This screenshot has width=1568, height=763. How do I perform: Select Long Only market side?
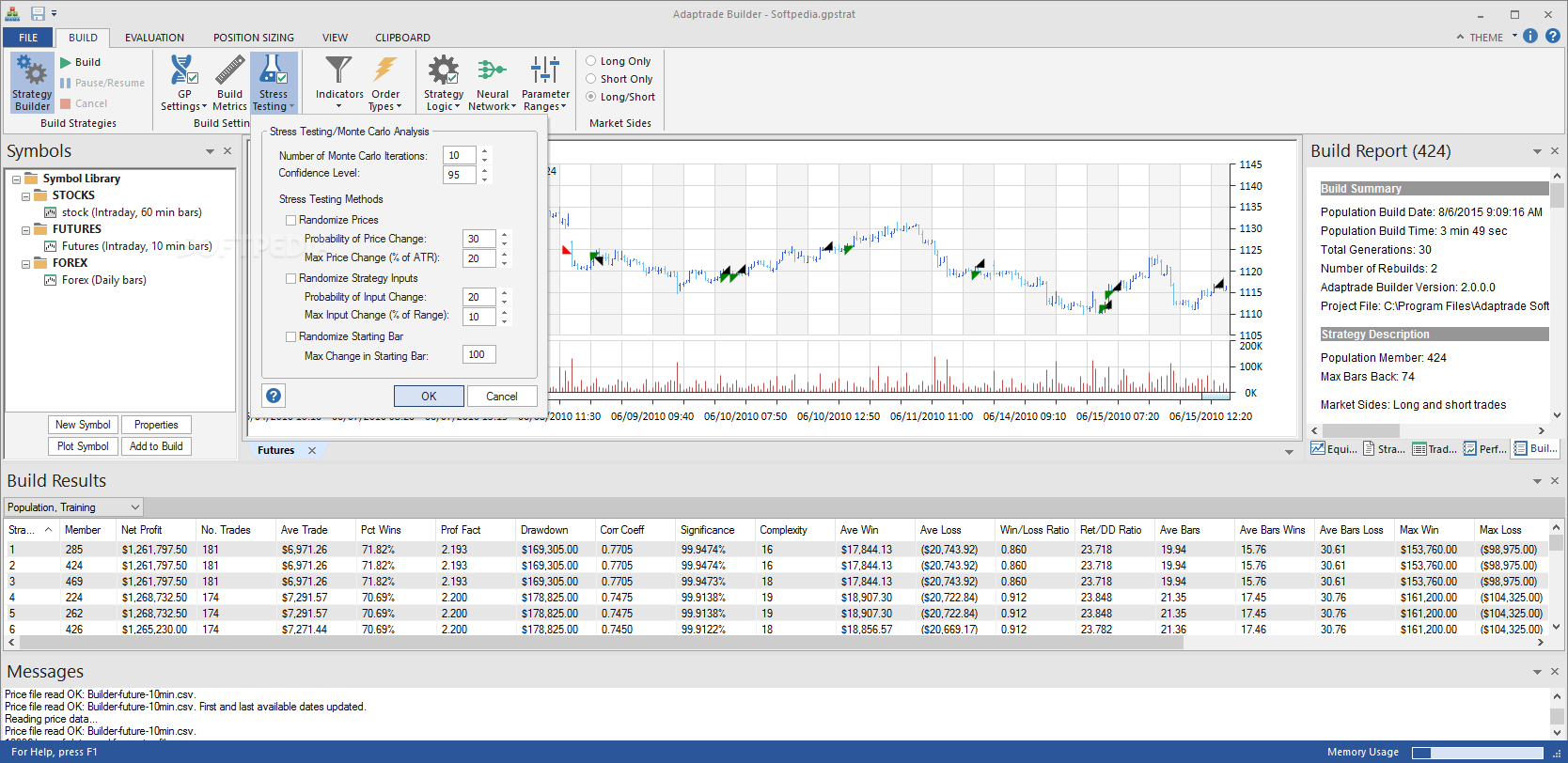pyautogui.click(x=591, y=61)
